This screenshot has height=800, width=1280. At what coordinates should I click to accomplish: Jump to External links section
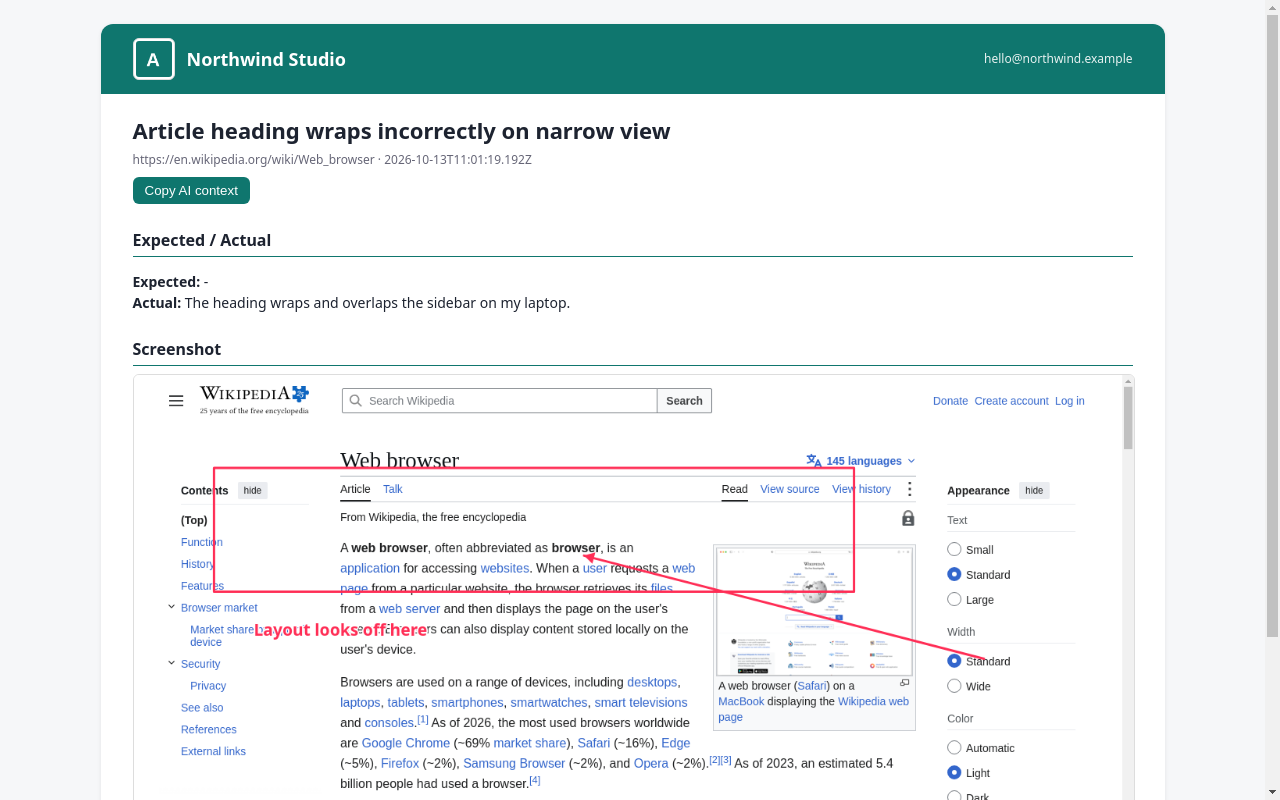tap(213, 752)
